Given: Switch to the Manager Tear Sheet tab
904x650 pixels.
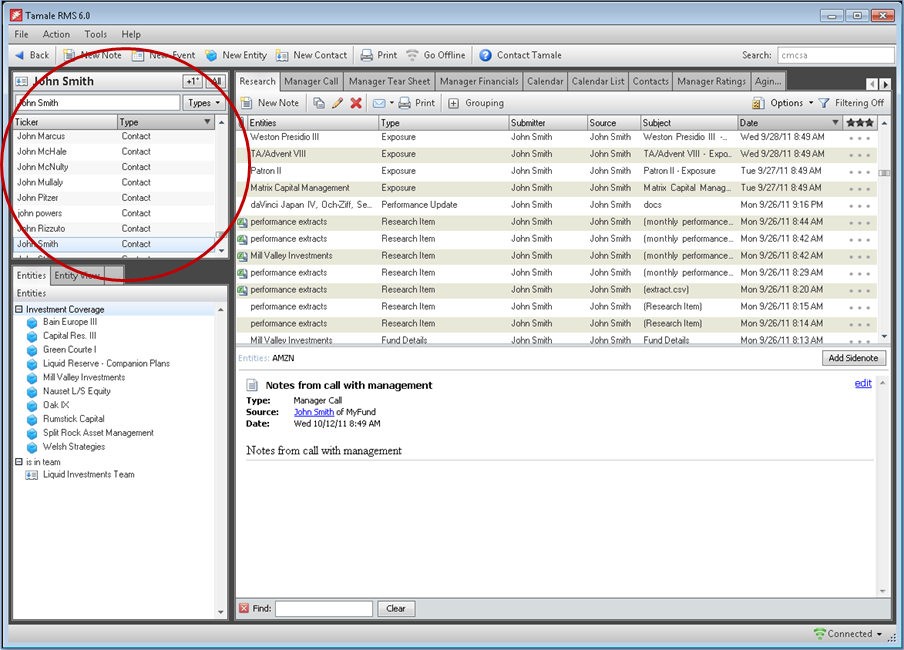Looking at the screenshot, I should (x=389, y=81).
